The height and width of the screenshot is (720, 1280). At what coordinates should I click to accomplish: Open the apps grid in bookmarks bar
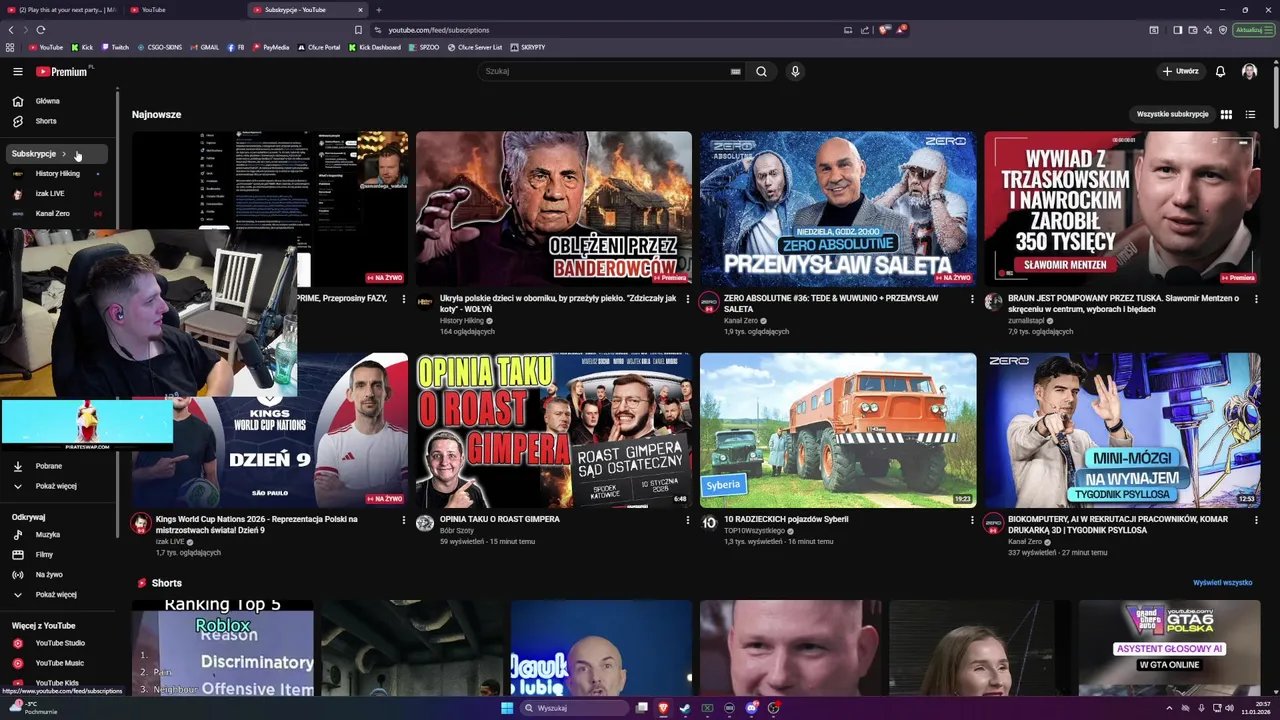pos(10,47)
